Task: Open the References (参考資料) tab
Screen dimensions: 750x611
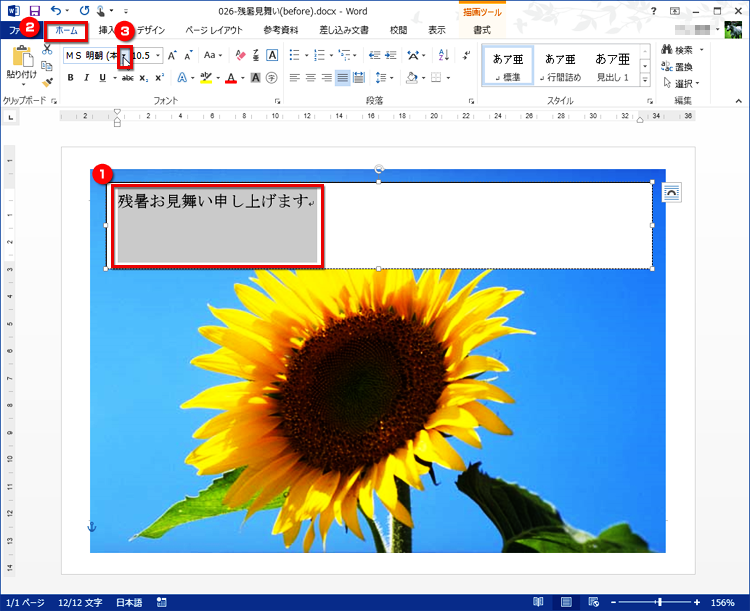Action: [x=281, y=30]
